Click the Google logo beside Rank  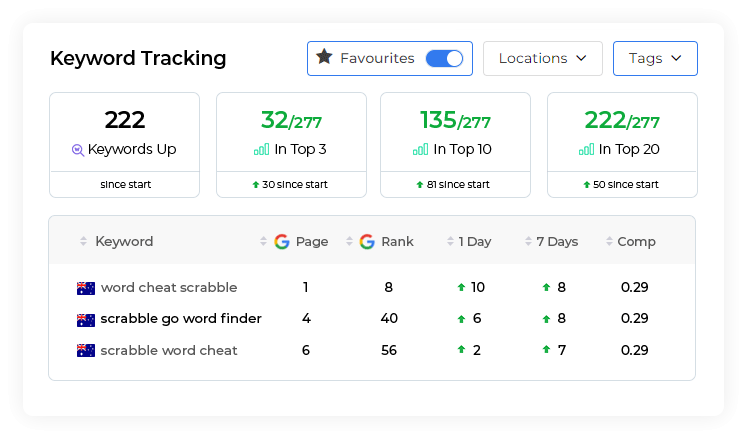[x=367, y=242]
